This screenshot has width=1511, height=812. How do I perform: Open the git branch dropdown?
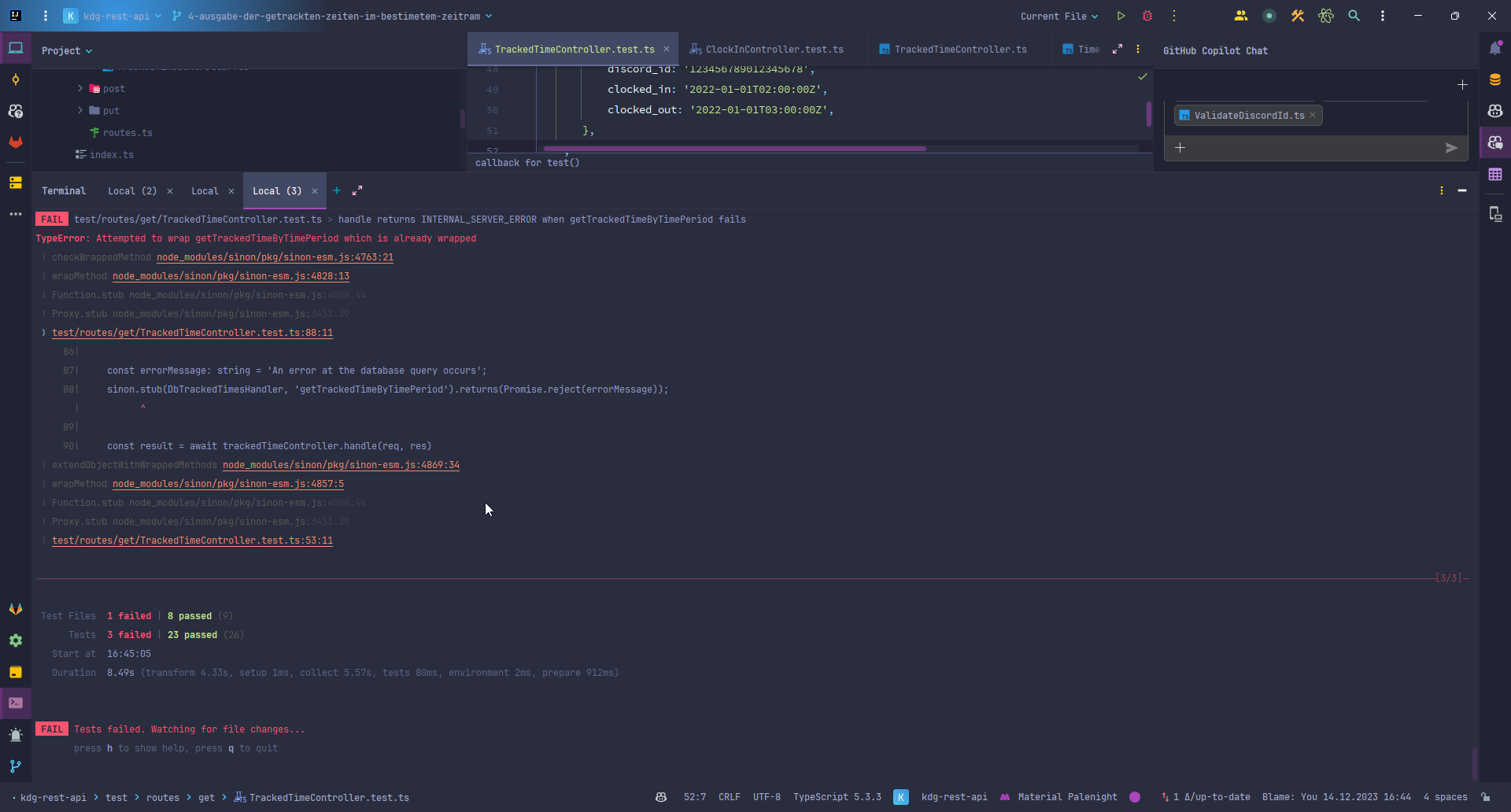point(333,17)
